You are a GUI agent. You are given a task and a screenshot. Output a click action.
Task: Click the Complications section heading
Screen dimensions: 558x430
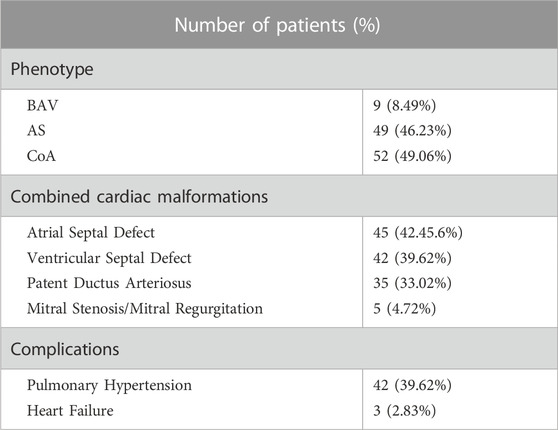(65, 349)
